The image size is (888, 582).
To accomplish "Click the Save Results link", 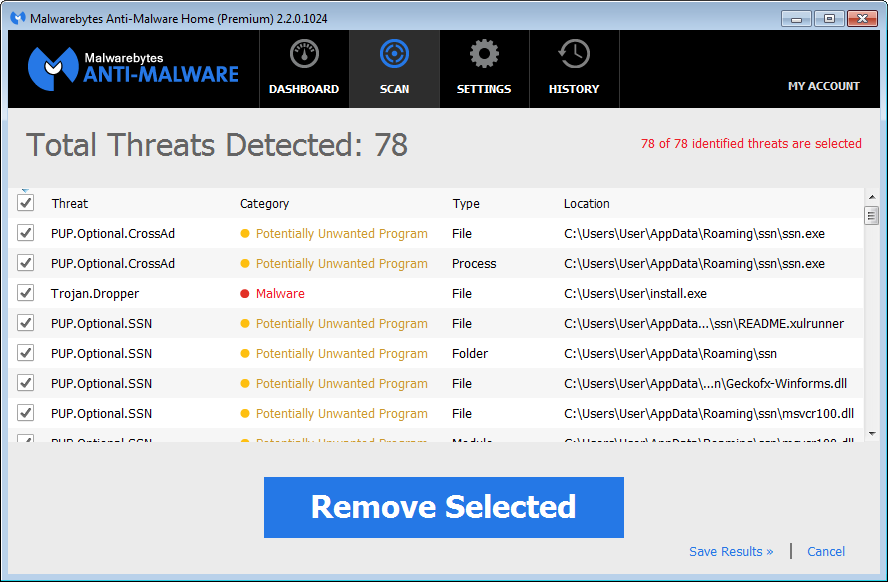I will pyautogui.click(x=731, y=551).
